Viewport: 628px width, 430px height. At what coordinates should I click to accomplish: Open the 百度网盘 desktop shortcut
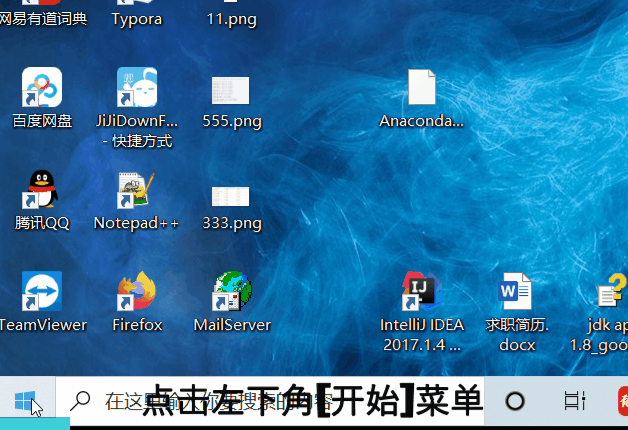coord(42,89)
